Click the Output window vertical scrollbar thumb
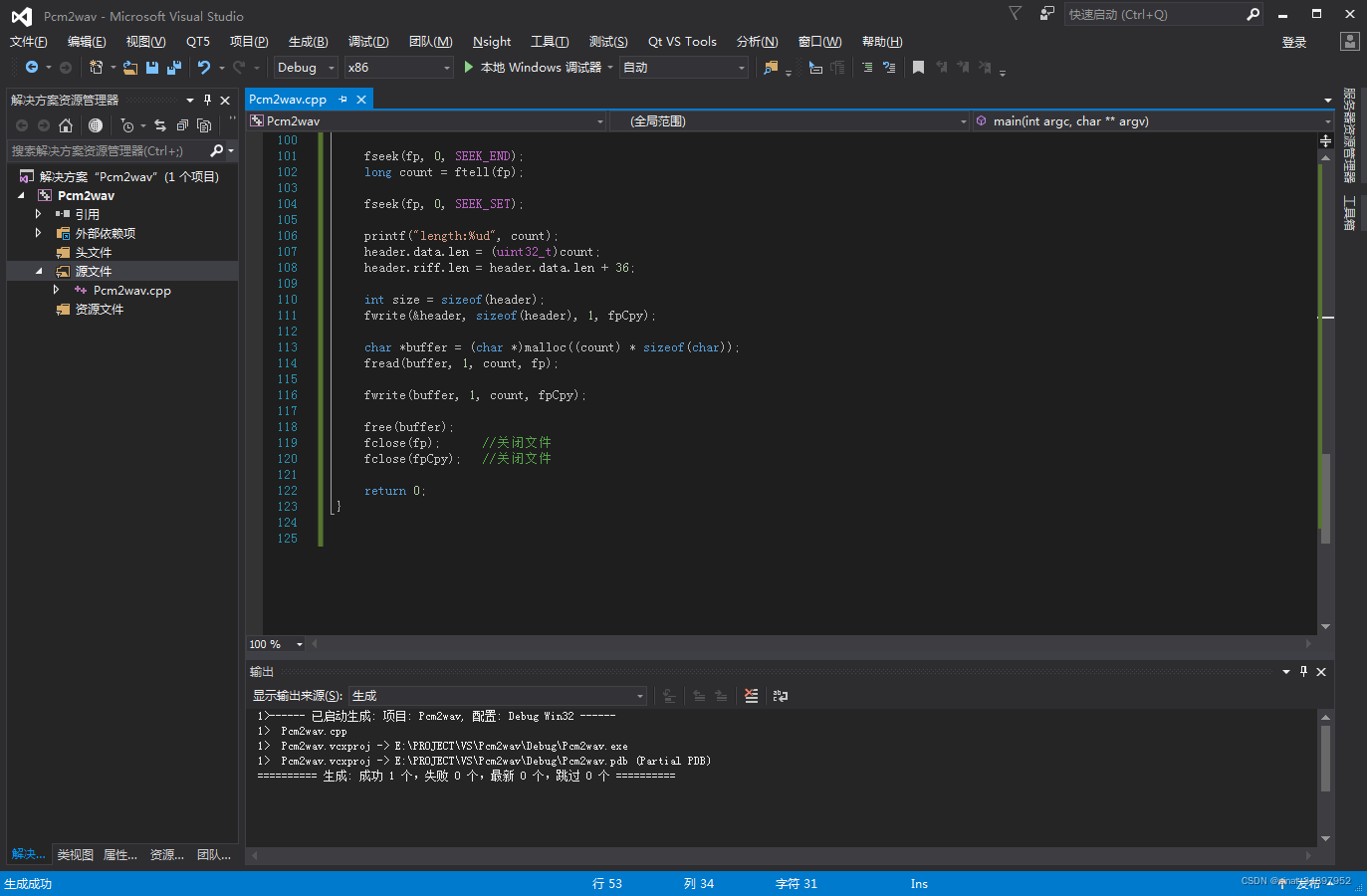This screenshot has height=896, width=1367. (1325, 759)
